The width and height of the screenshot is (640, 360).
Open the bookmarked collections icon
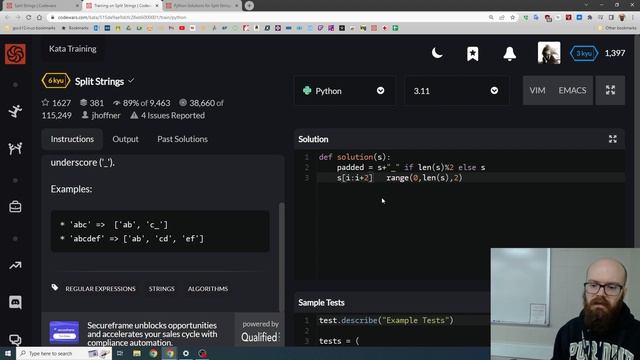pyautogui.click(x=473, y=53)
